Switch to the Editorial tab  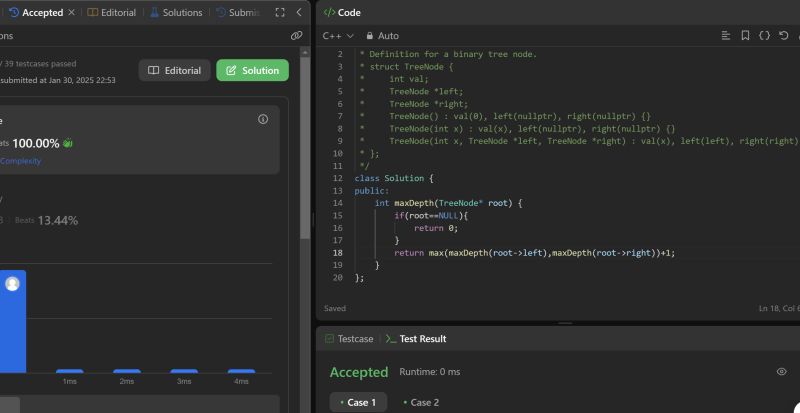[111, 12]
